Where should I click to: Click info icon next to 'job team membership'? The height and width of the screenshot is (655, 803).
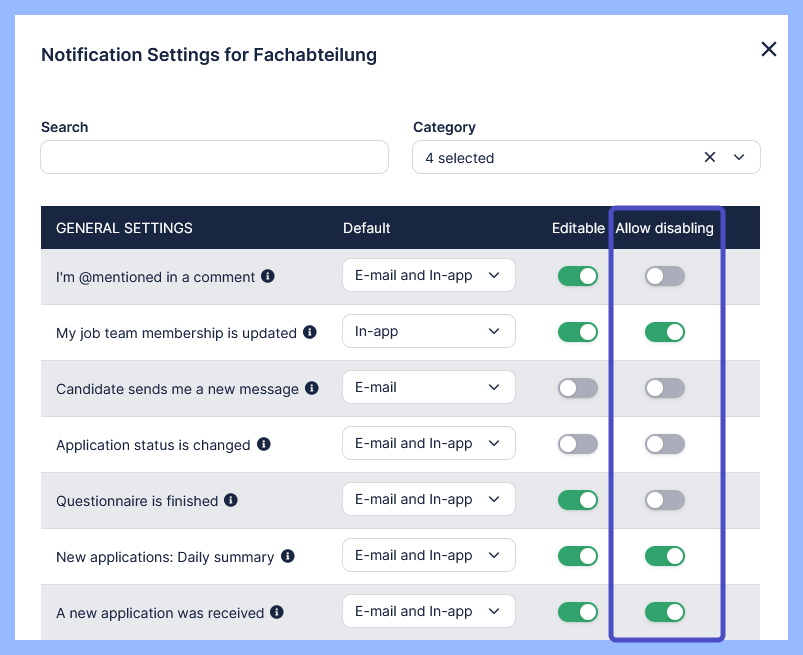pyautogui.click(x=310, y=332)
